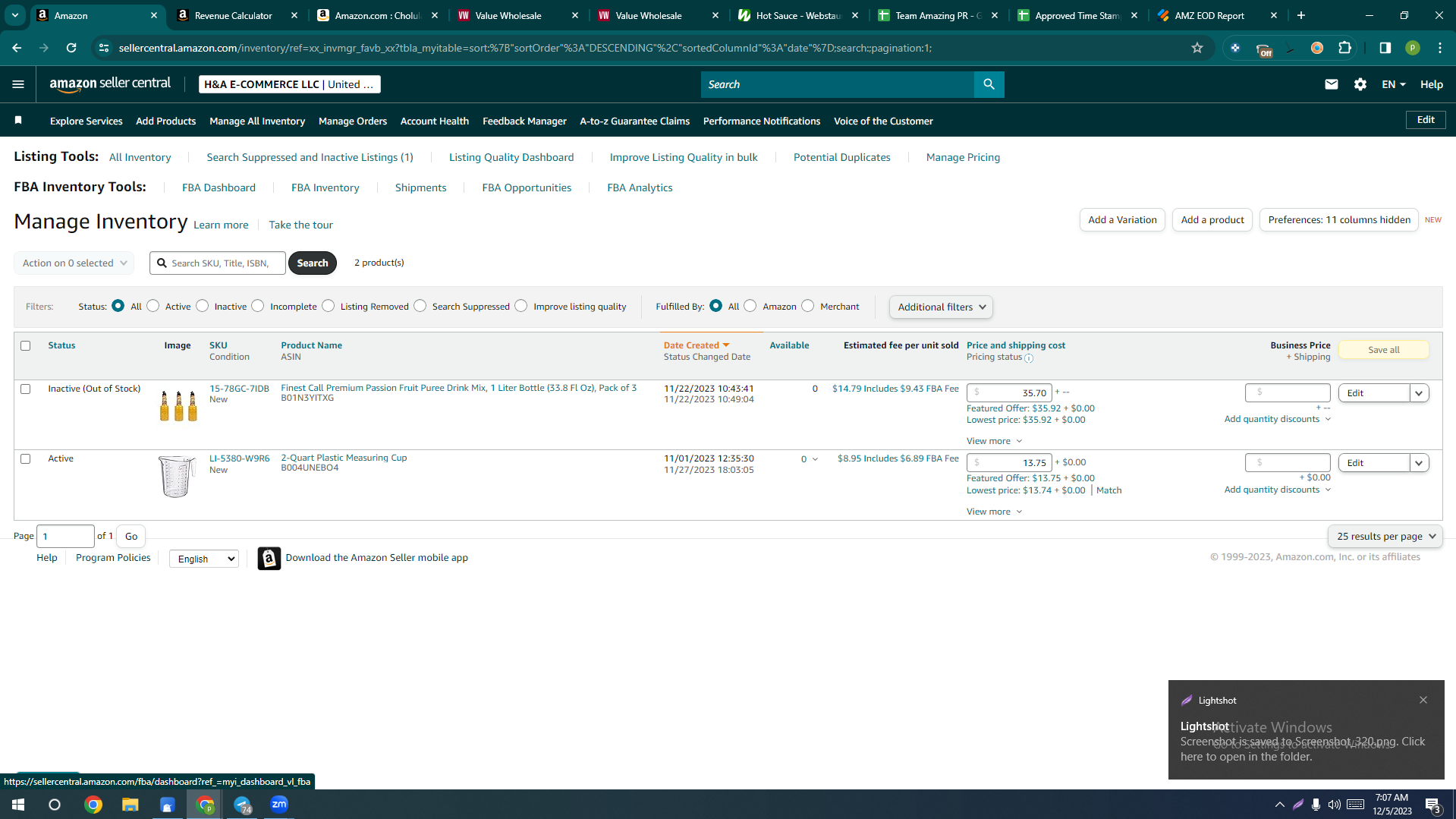Choose the Inactive status filter
The height and width of the screenshot is (819, 1456).
202,306
